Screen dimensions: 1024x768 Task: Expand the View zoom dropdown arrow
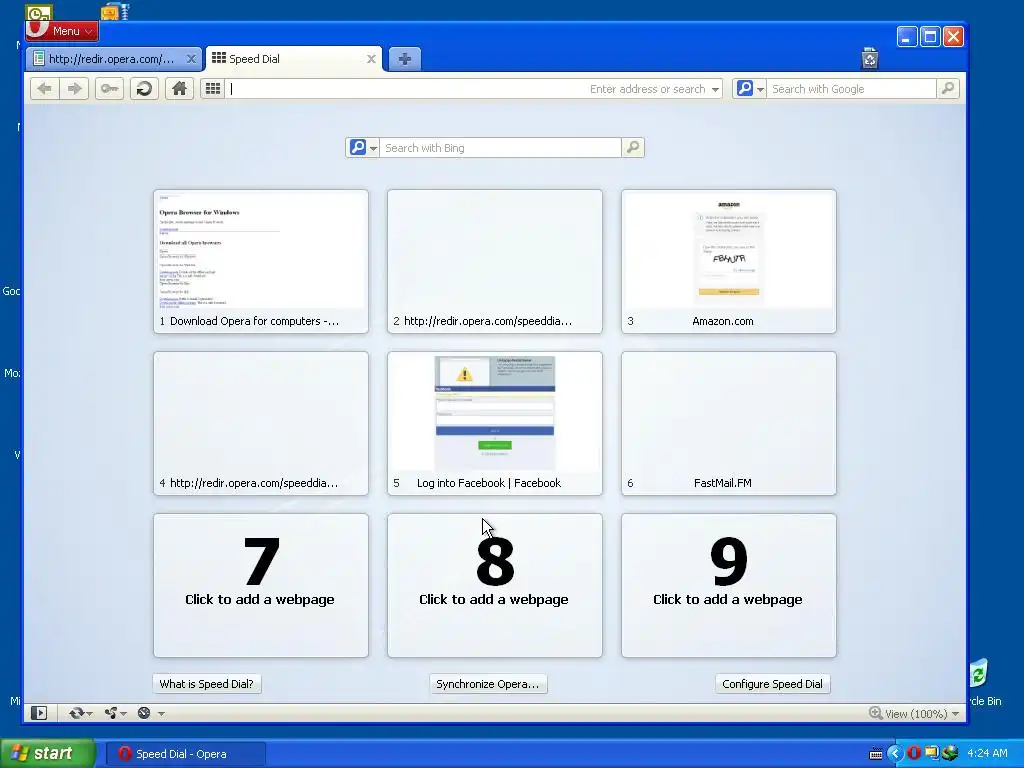955,714
